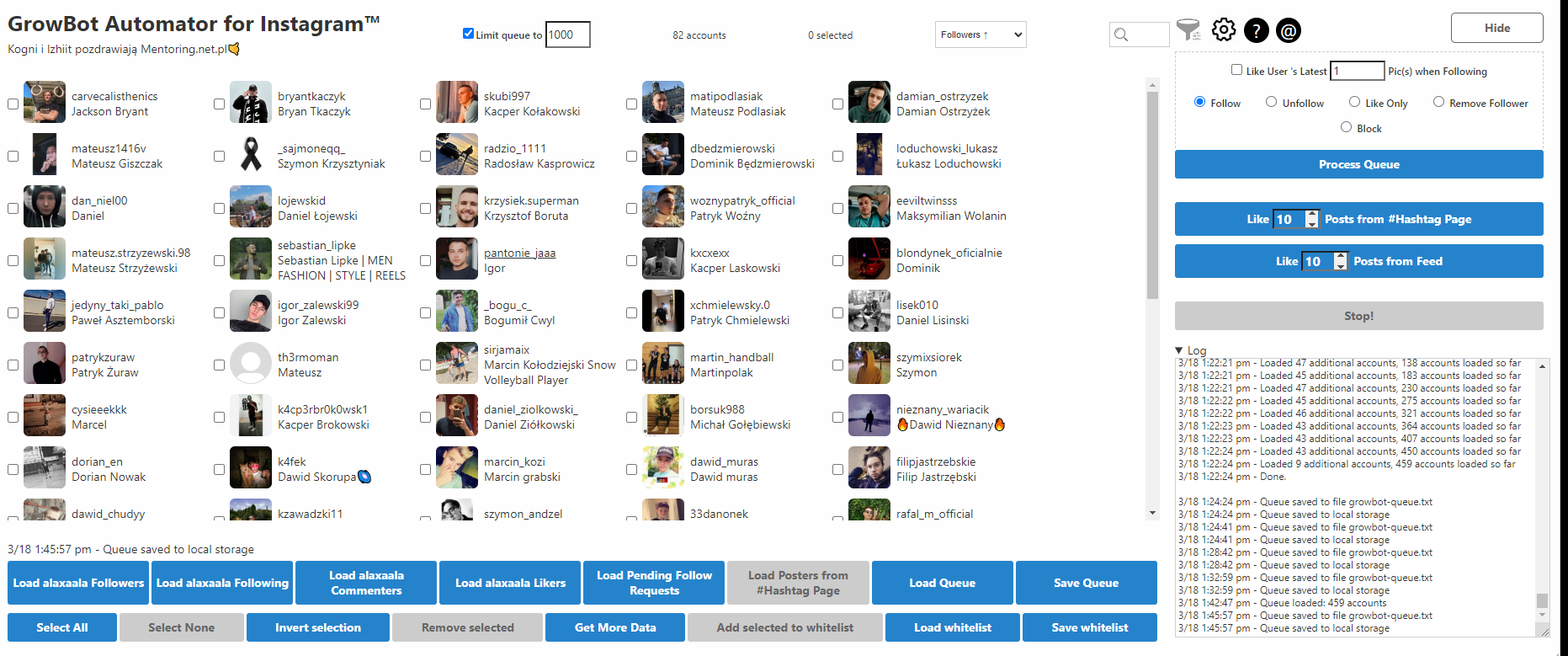
Task: Open the Followers sort dropdown
Action: (981, 35)
